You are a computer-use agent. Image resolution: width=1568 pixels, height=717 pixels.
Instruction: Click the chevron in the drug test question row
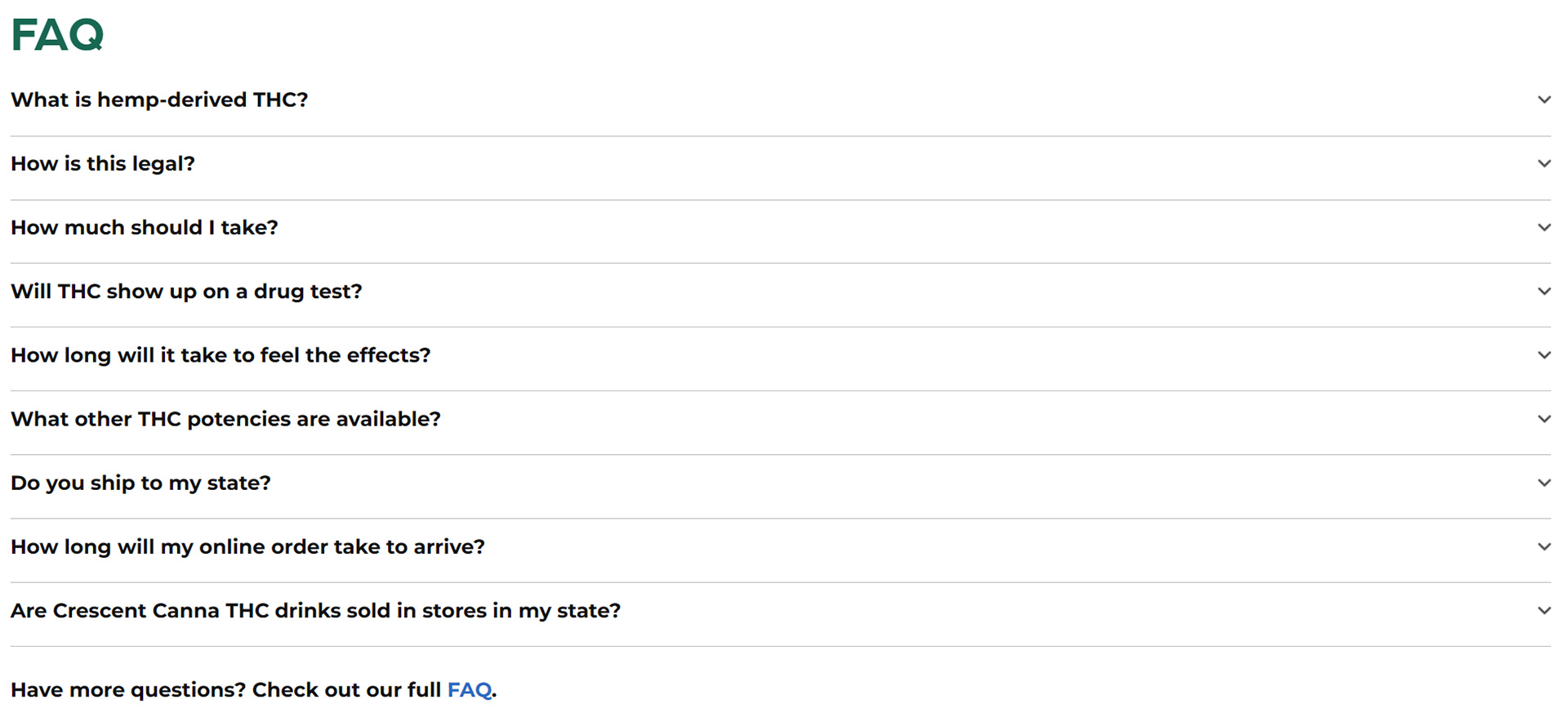(x=1543, y=292)
